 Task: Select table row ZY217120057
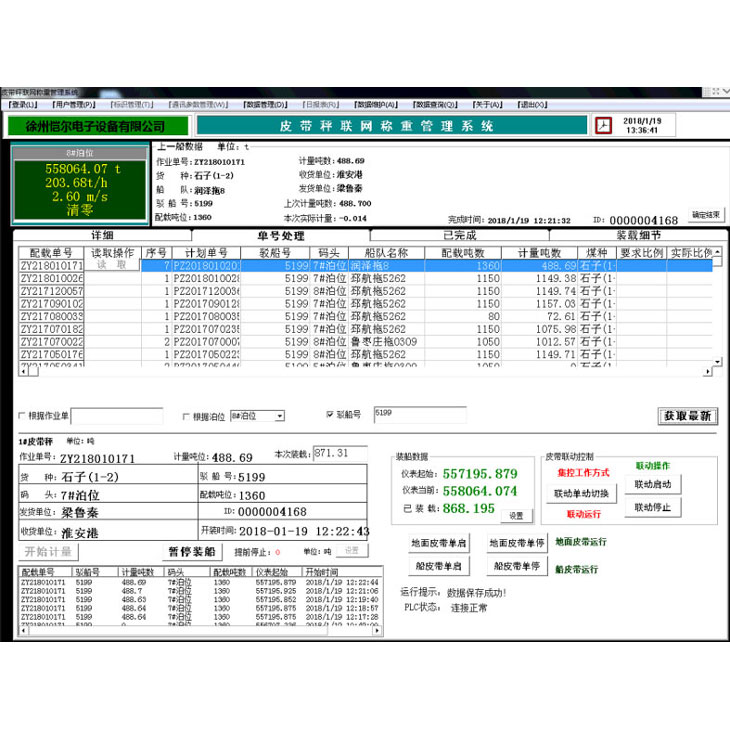coord(365,291)
